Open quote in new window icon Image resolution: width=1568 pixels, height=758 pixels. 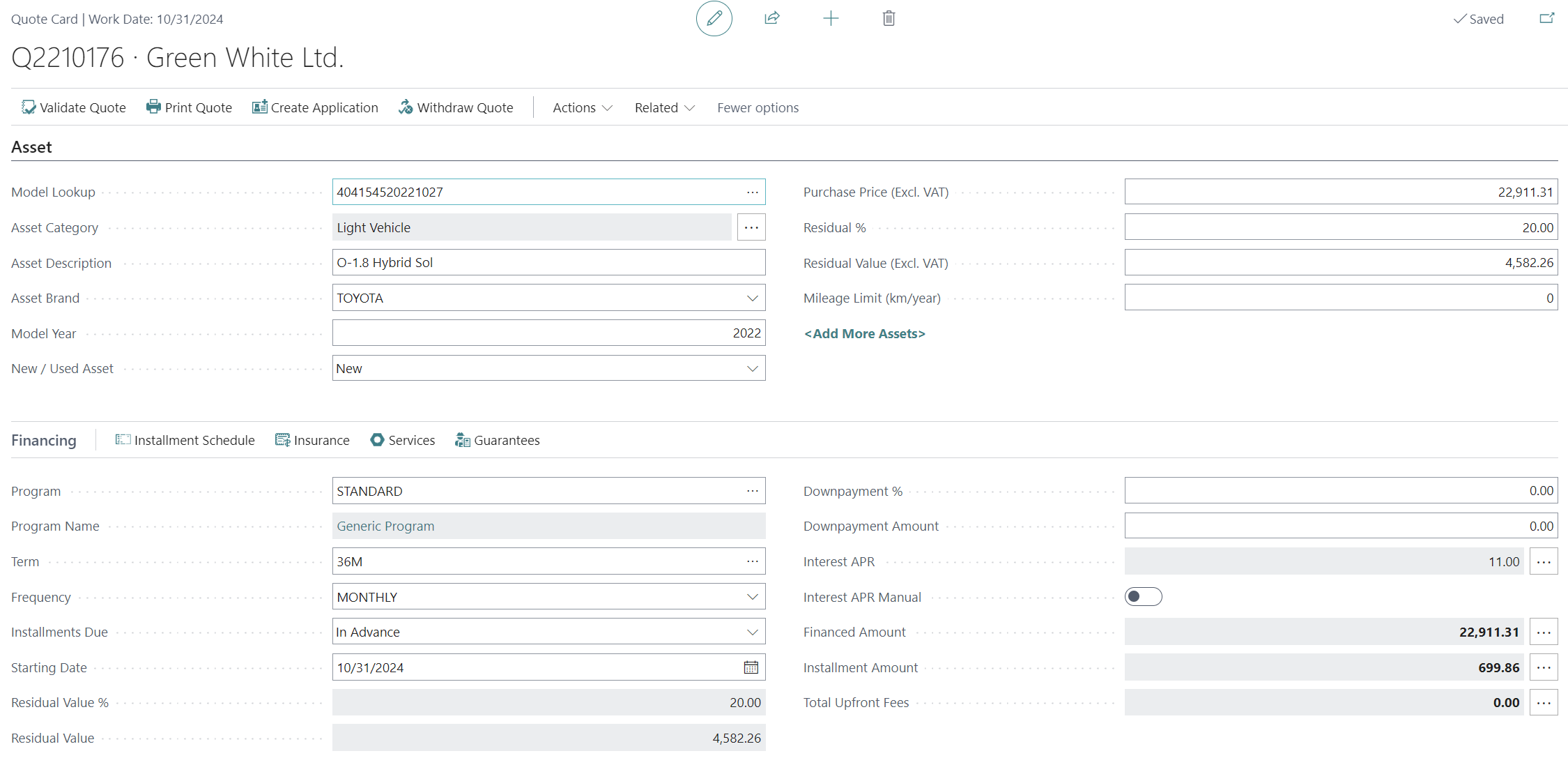[x=1546, y=19]
